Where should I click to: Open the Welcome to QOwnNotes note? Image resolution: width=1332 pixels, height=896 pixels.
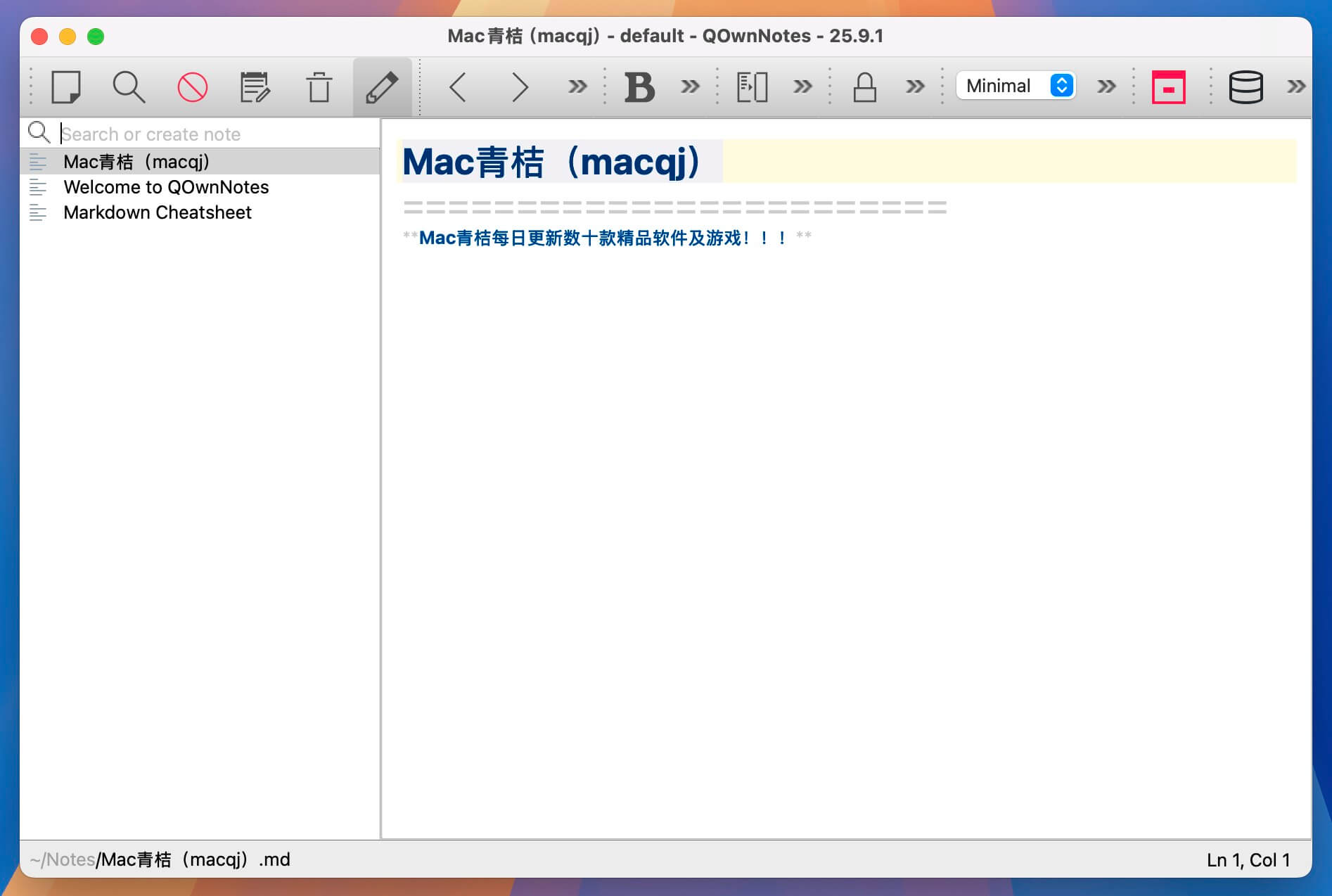(x=200, y=187)
